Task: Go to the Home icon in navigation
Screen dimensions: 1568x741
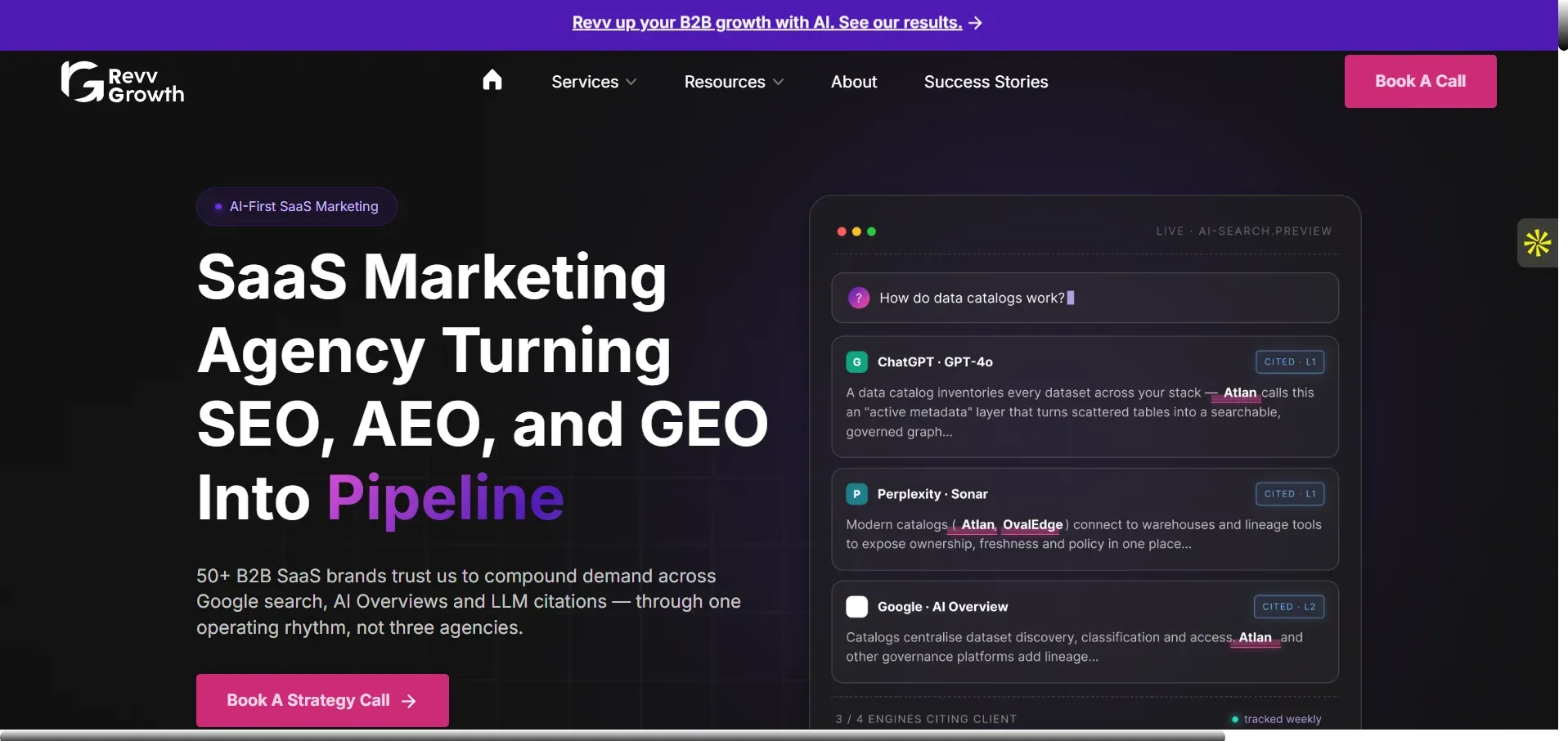Action: (492, 80)
